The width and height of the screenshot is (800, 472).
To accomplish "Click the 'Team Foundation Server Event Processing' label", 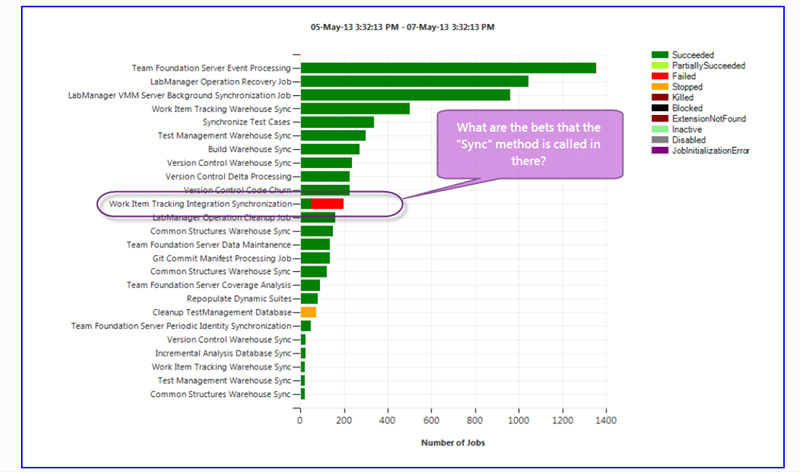I will coord(211,68).
